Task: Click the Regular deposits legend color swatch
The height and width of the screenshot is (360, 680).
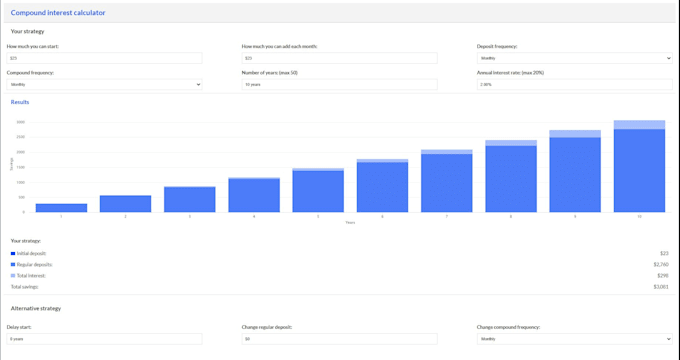Action: click(x=13, y=265)
